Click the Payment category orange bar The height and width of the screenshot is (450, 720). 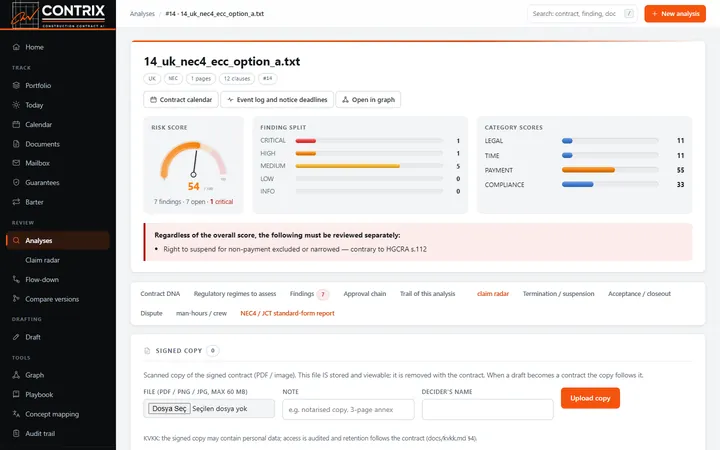click(x=588, y=170)
